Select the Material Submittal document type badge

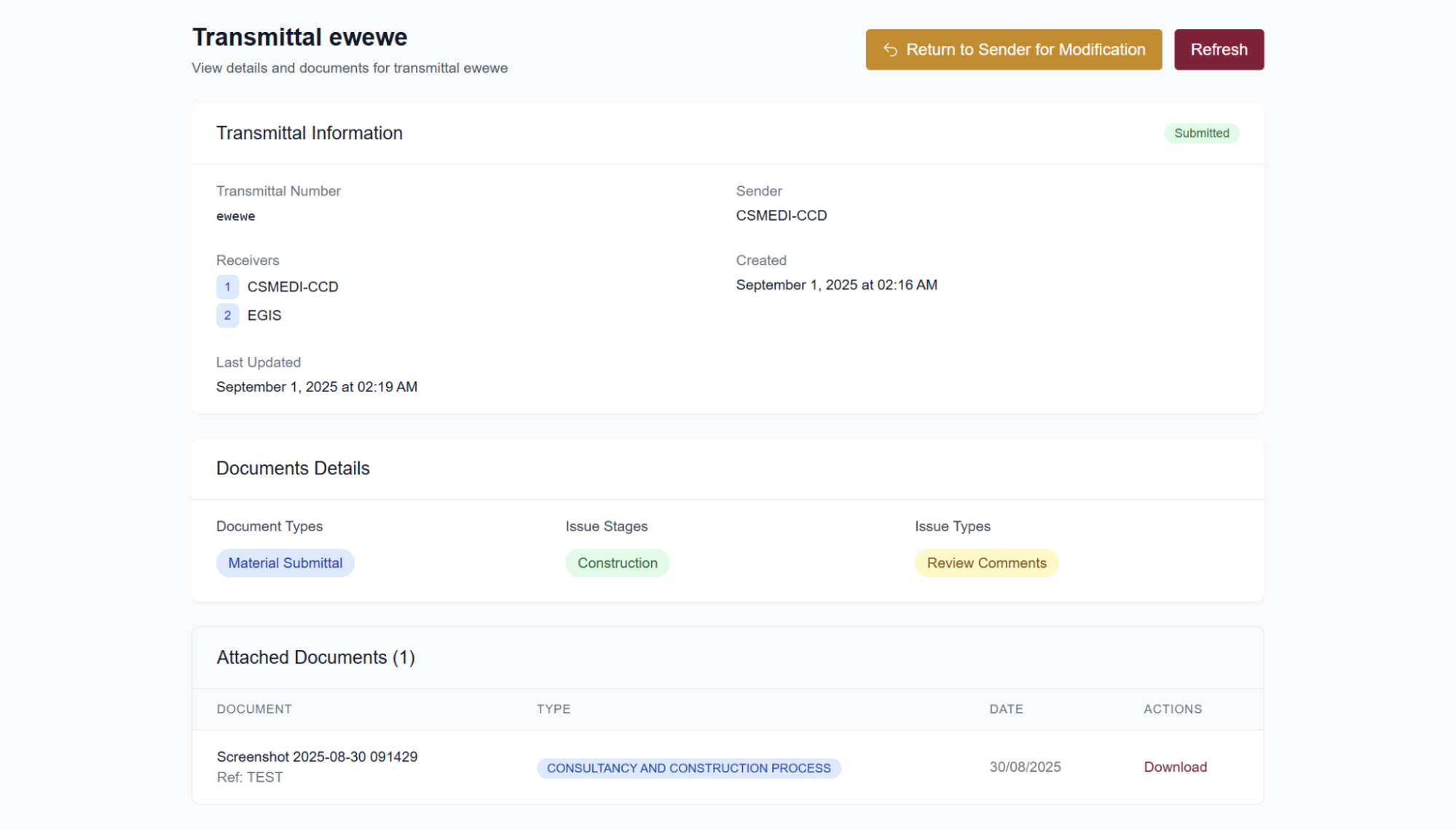coord(285,563)
